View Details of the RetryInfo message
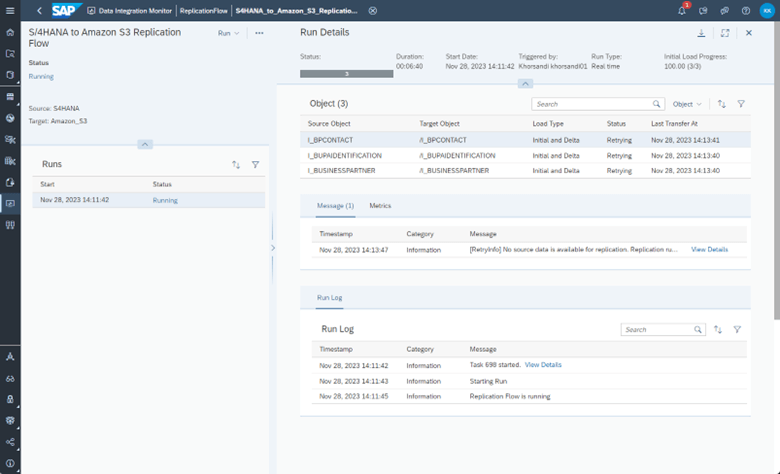This screenshot has width=780, height=474. 709,250
